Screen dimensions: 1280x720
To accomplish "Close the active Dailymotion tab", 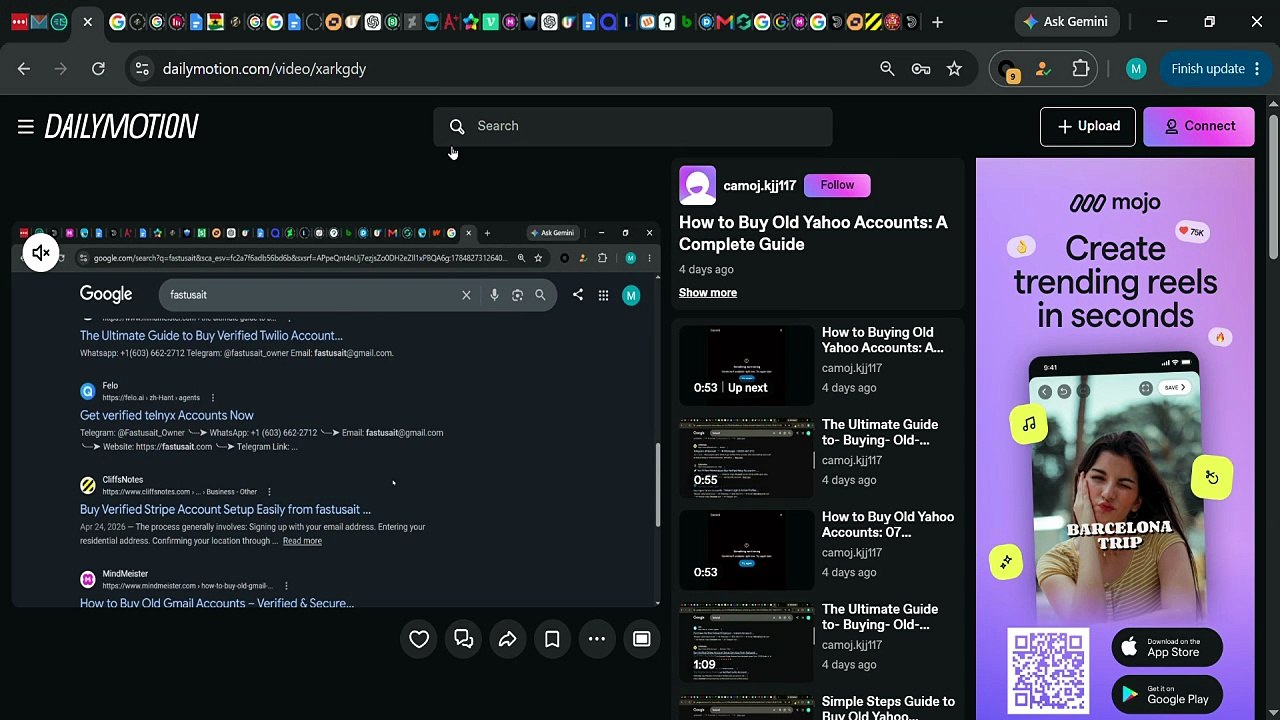I will pos(88,22).
